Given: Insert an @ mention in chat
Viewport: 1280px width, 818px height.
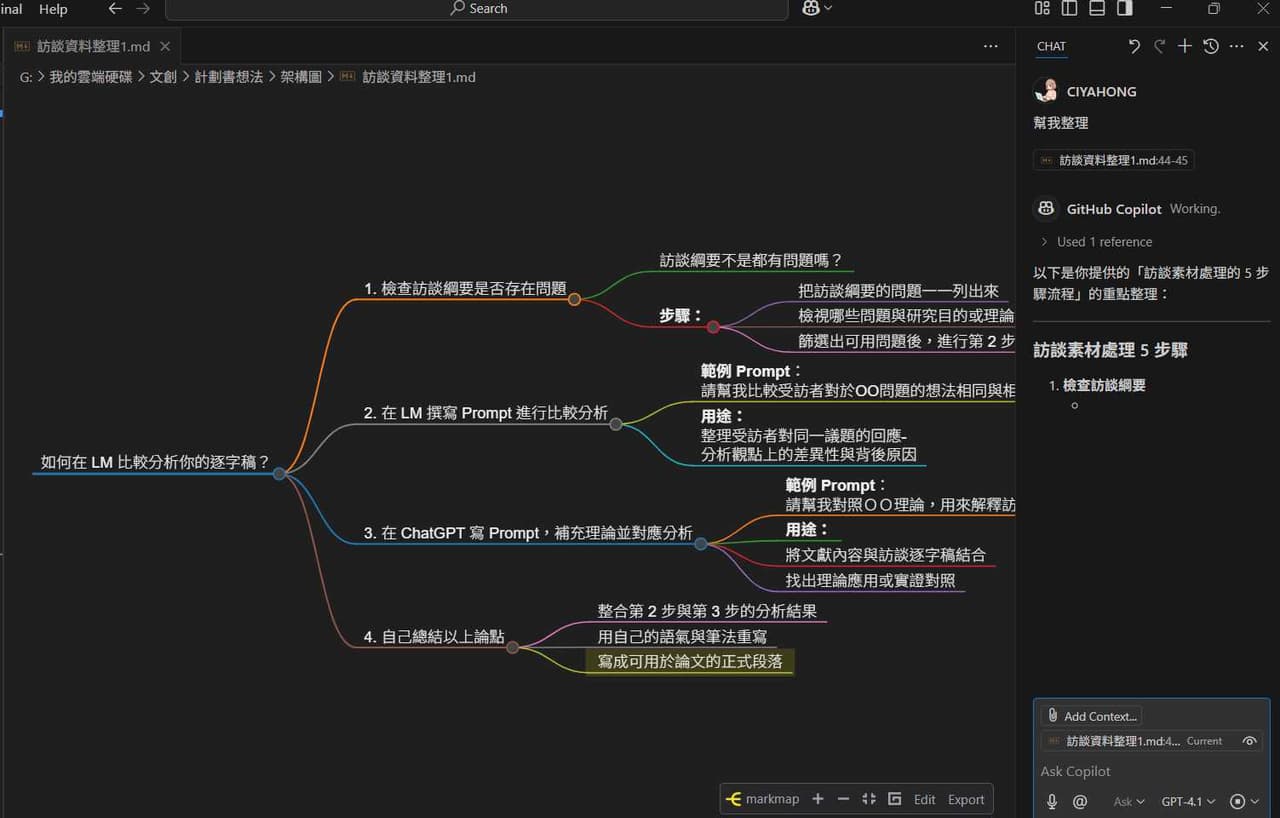Looking at the screenshot, I should [x=1080, y=801].
